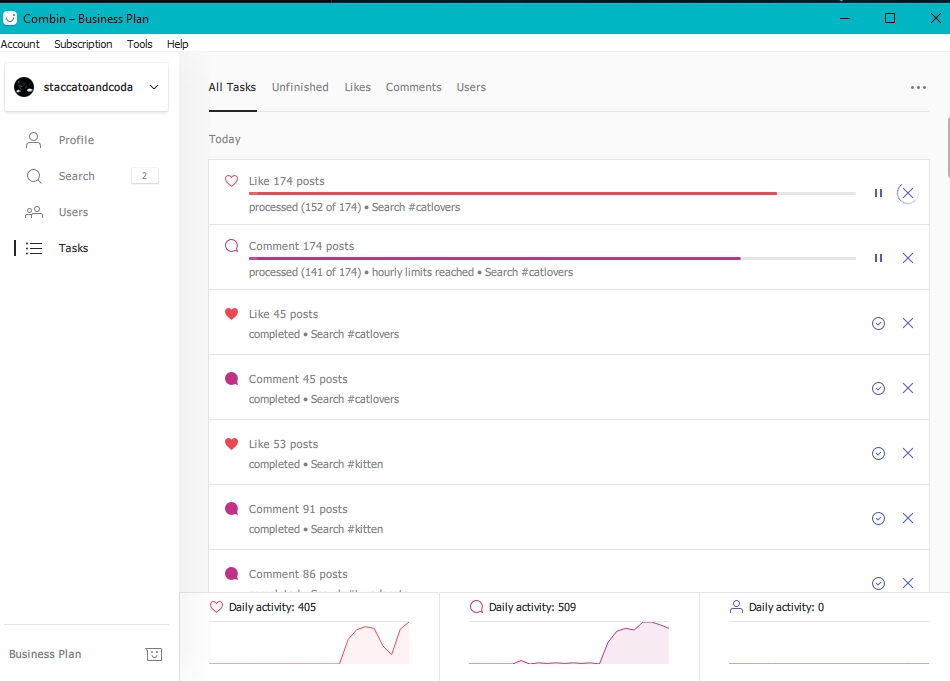Image resolution: width=950 pixels, height=681 pixels.
Task: Click 'Like 53 posts' task title
Action: coord(283,444)
